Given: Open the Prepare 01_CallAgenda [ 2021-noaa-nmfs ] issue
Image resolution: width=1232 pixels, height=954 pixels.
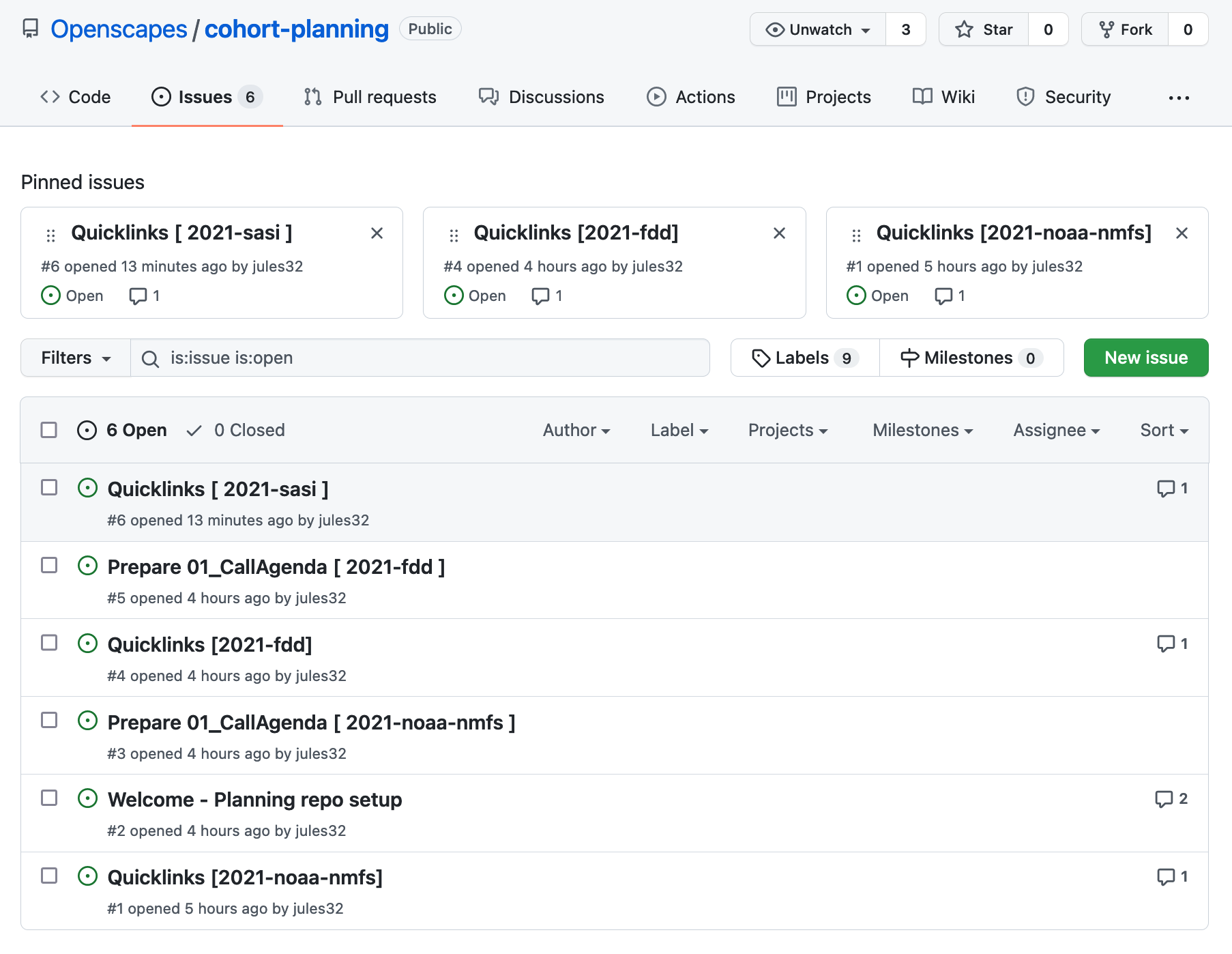Looking at the screenshot, I should point(311,722).
